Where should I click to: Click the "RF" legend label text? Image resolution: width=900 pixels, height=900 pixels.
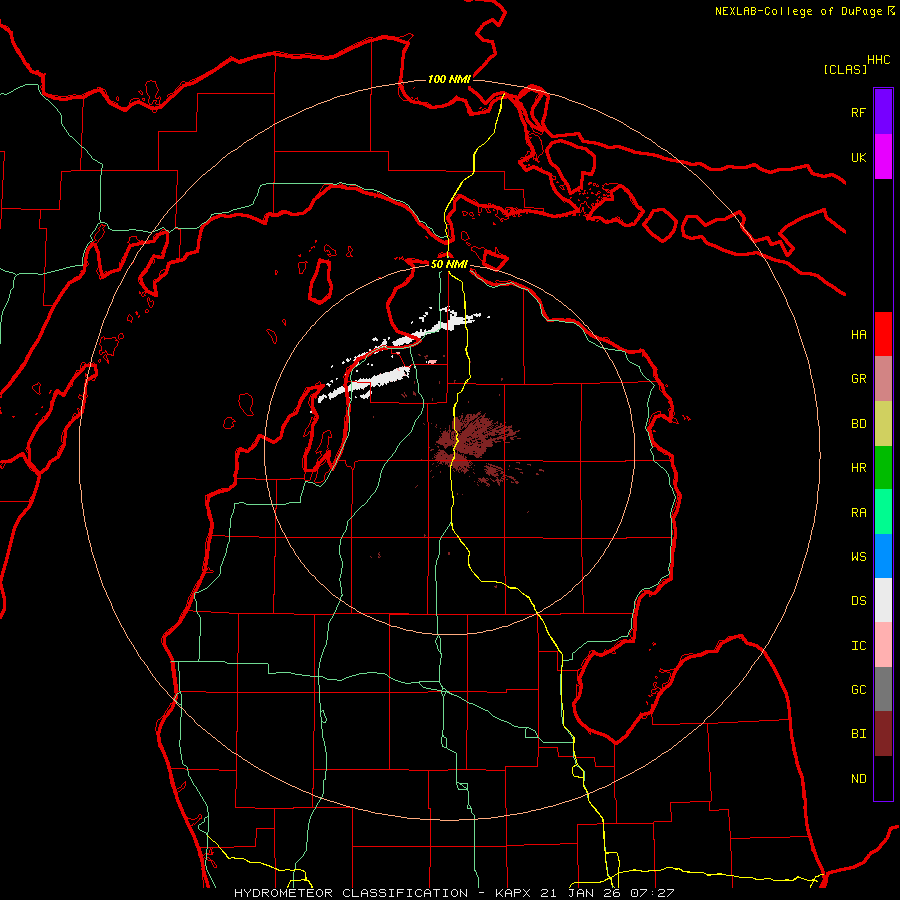(859, 112)
